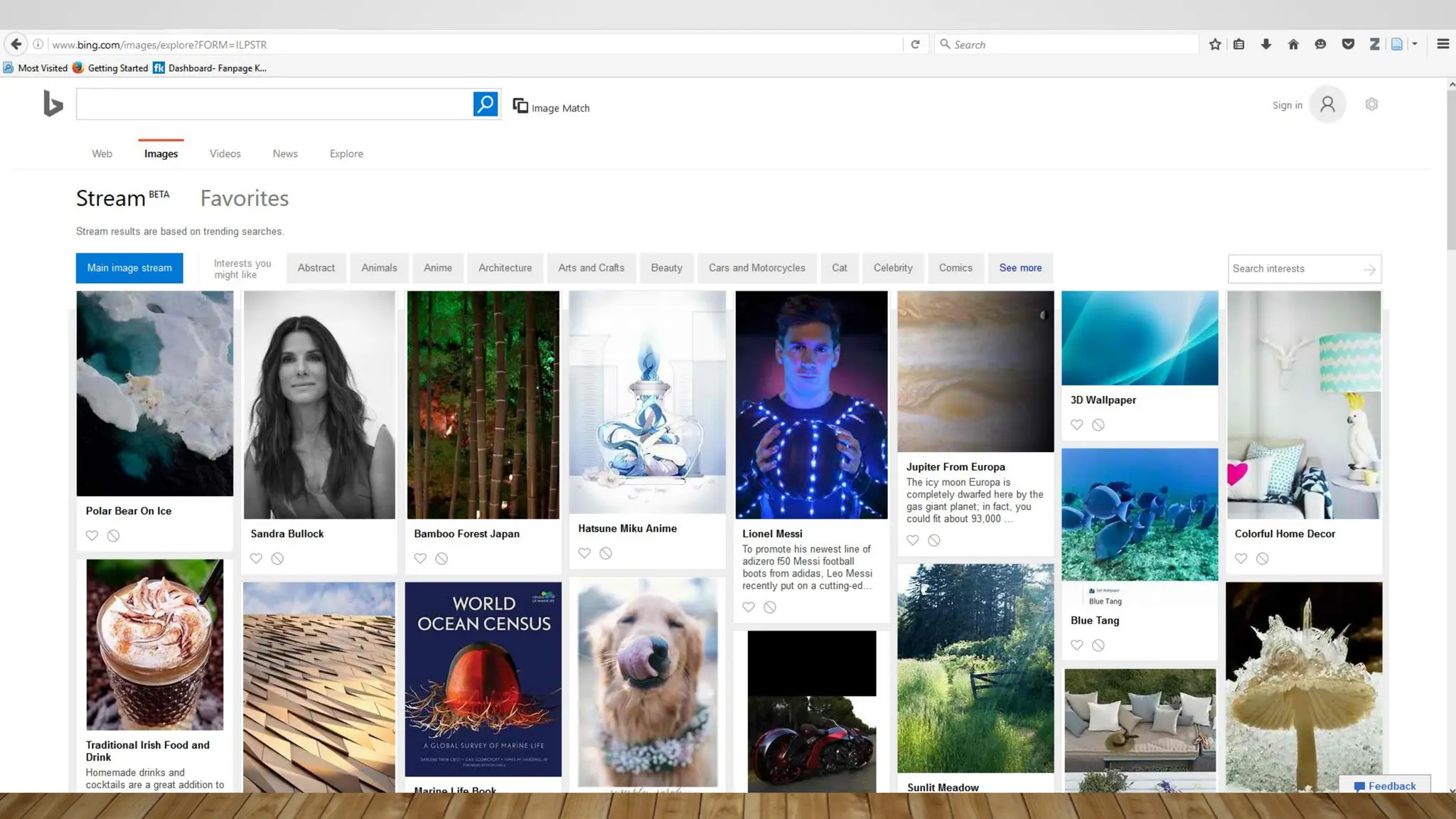Open Bing settings gear icon
This screenshot has height=819, width=1456.
[x=1371, y=105]
